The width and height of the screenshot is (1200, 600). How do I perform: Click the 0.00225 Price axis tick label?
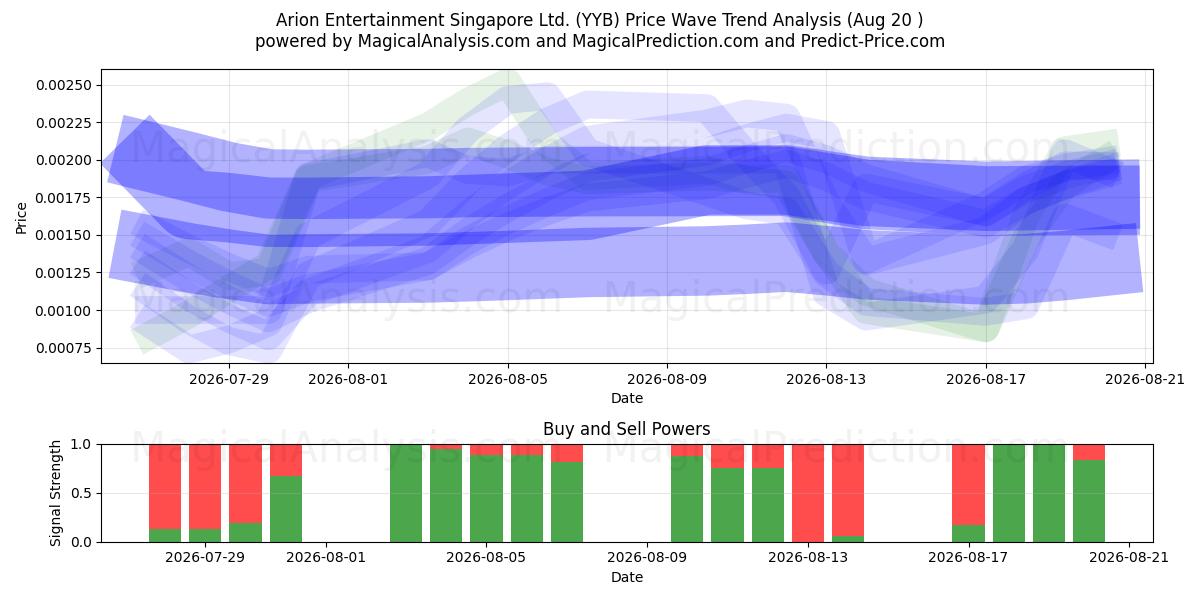click(64, 123)
